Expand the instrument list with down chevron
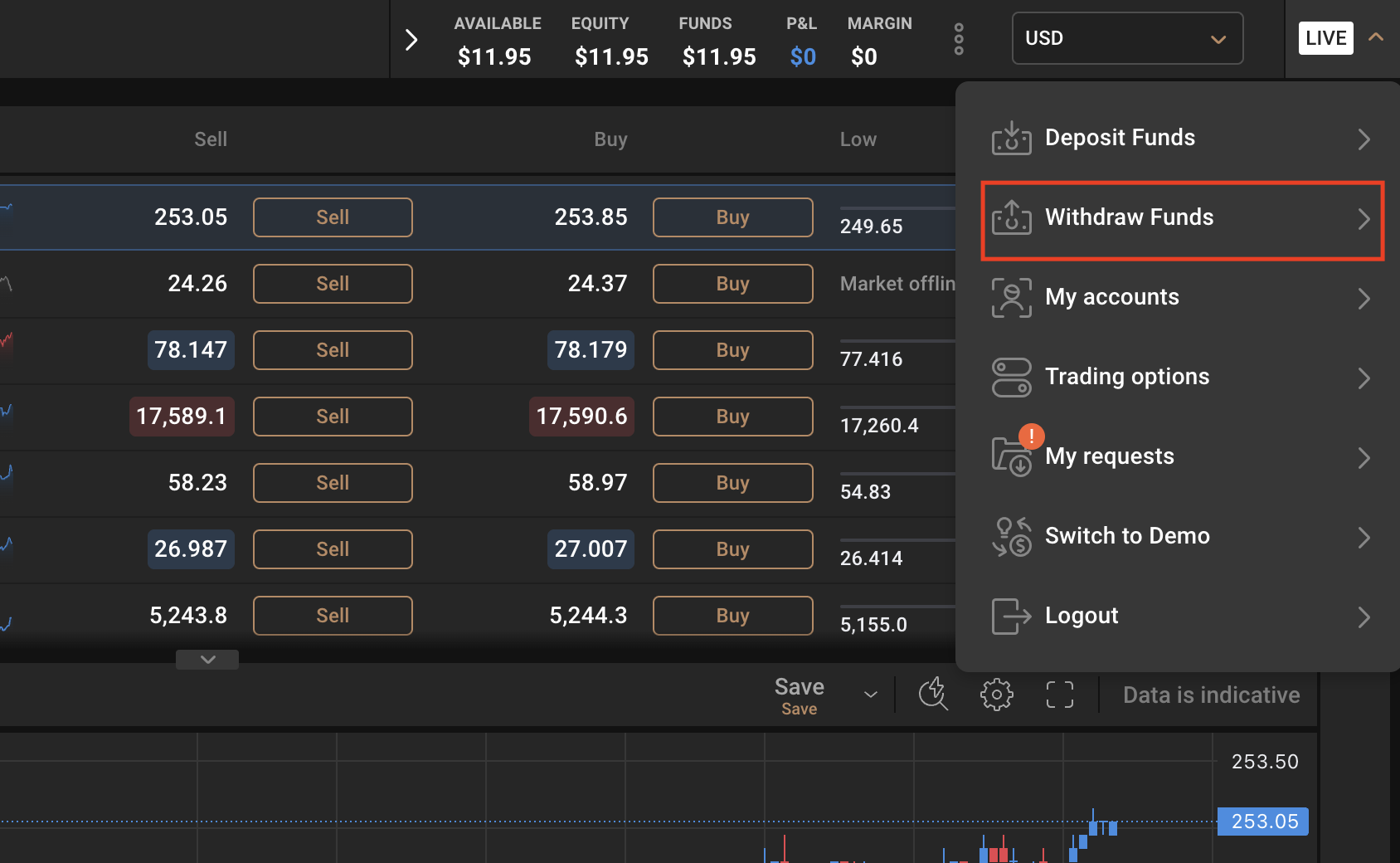Screen dimensions: 1400x863 pos(207,660)
